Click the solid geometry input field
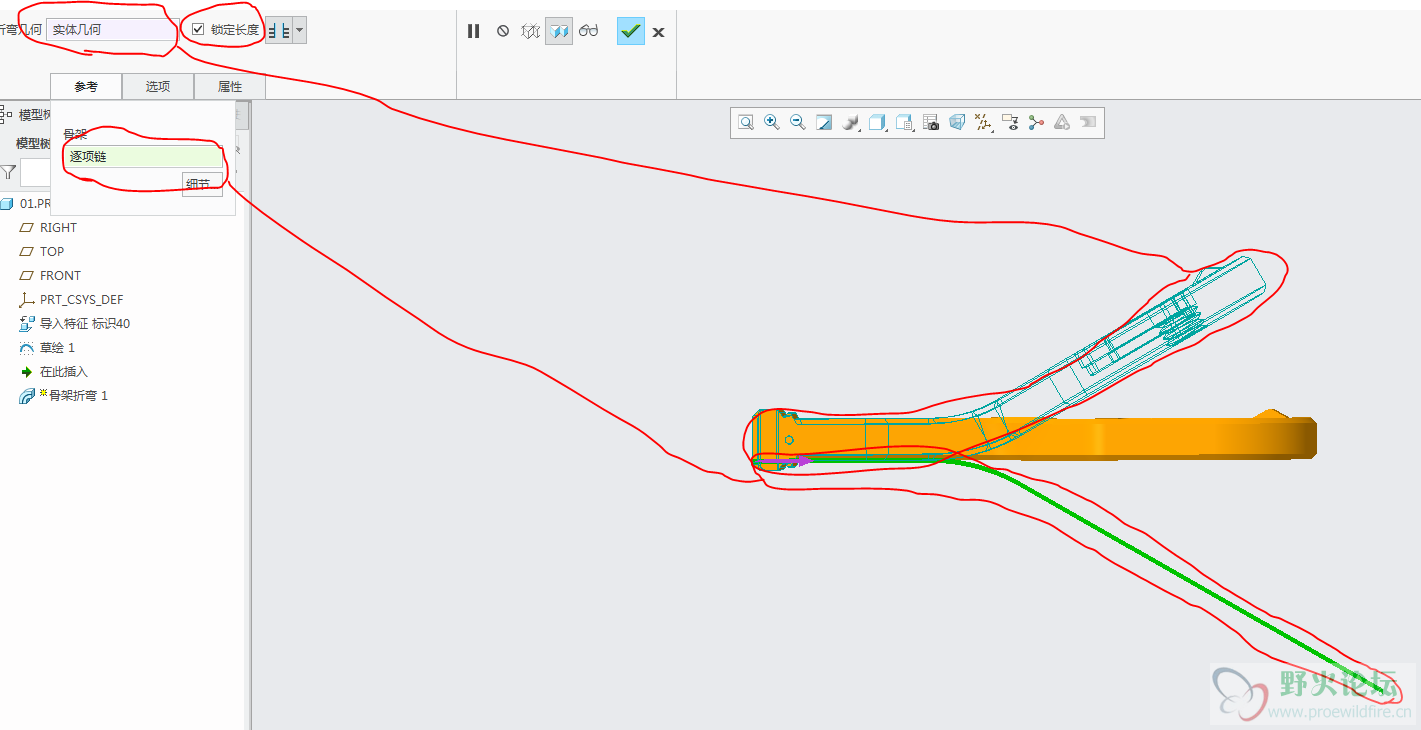The image size is (1421, 730). [112, 30]
